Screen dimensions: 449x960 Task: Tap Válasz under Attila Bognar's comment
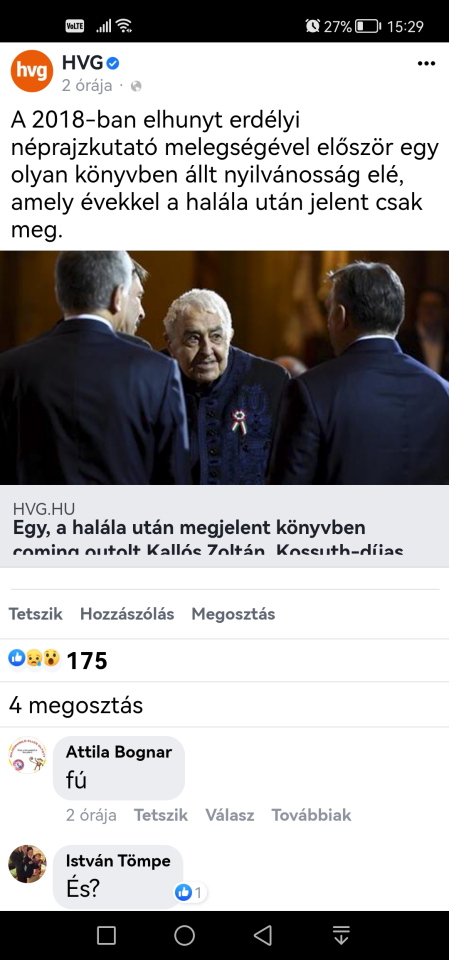230,815
